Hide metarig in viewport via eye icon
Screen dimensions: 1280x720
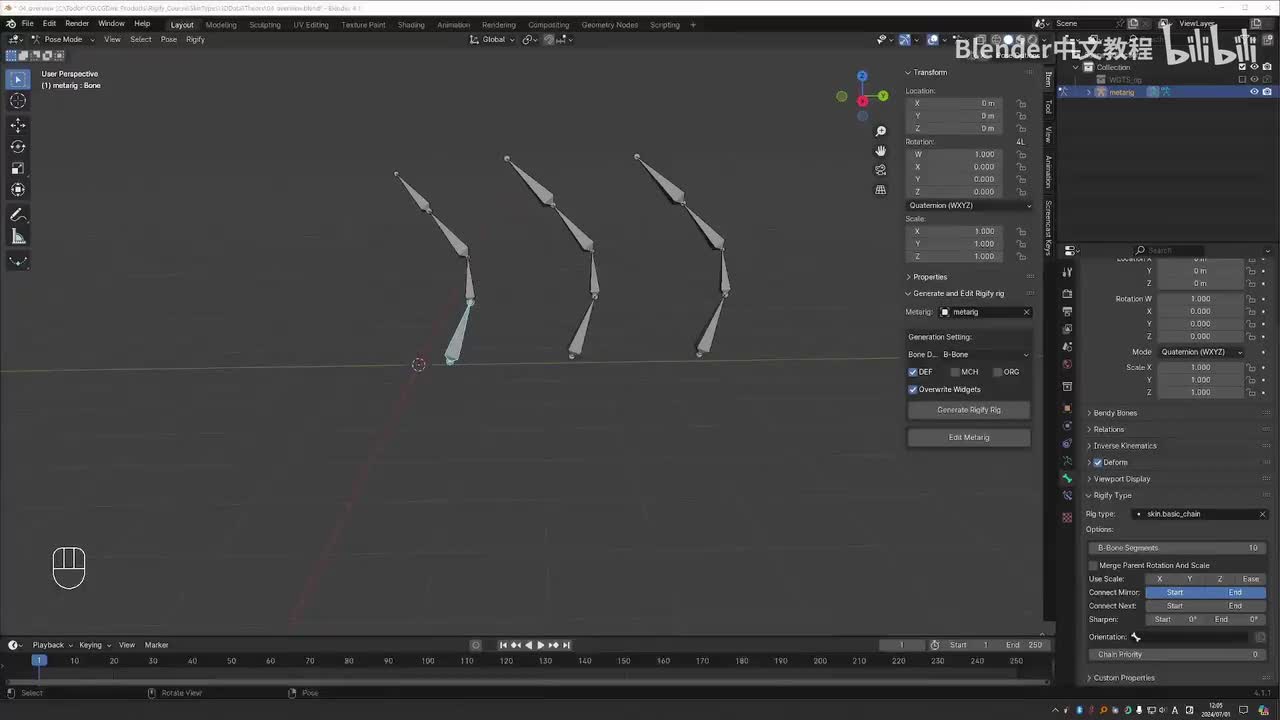point(1254,92)
